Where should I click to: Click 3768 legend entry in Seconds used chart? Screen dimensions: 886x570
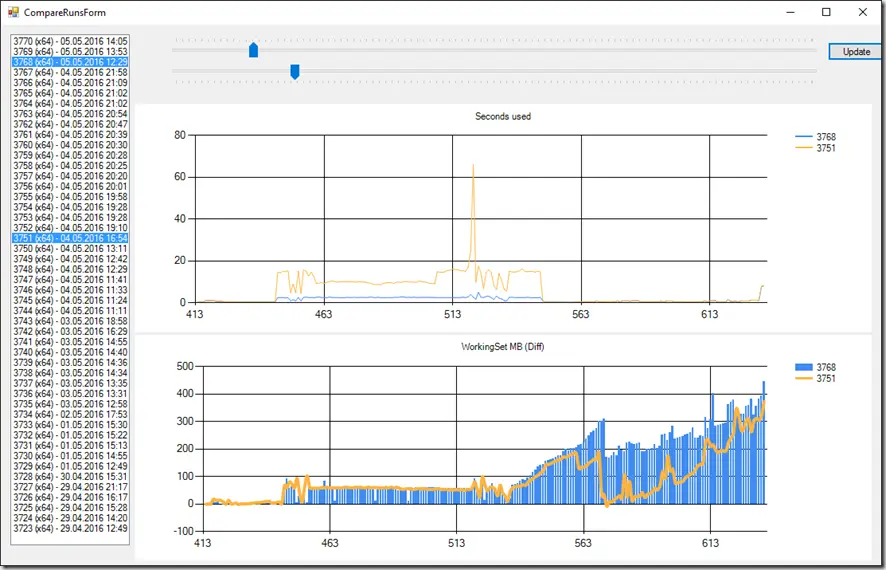815,137
